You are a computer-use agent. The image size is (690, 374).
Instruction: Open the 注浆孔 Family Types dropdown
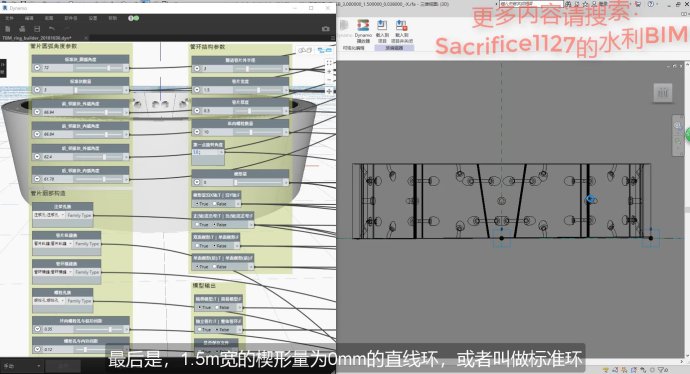click(49, 215)
